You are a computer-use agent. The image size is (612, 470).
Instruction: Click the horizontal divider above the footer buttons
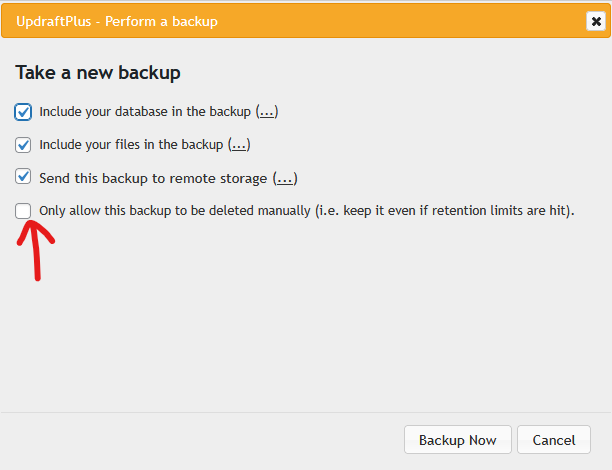[306, 411]
